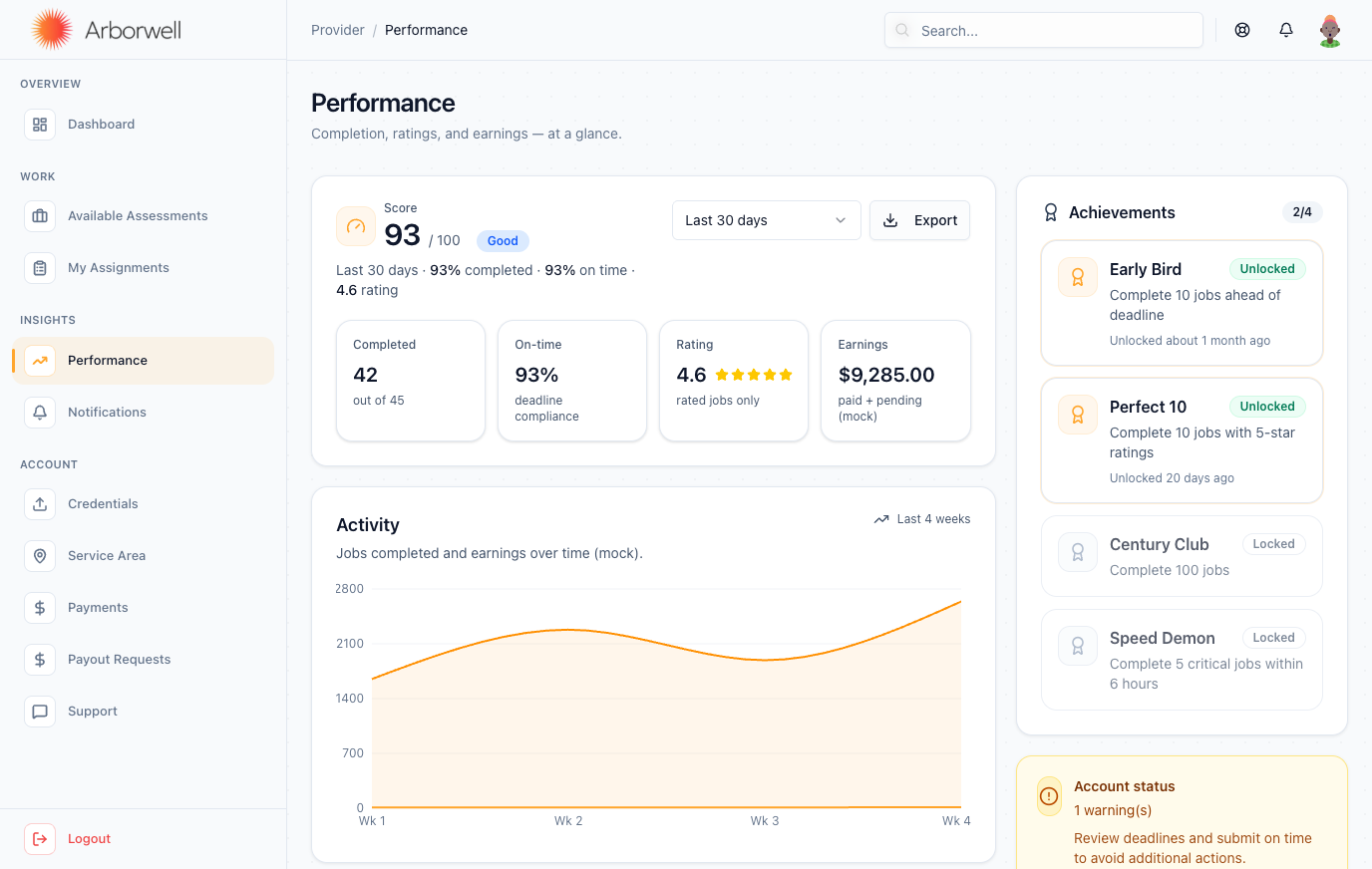Click the Century Club locked achievement card
The height and width of the screenshot is (869, 1372).
pyautogui.click(x=1182, y=556)
